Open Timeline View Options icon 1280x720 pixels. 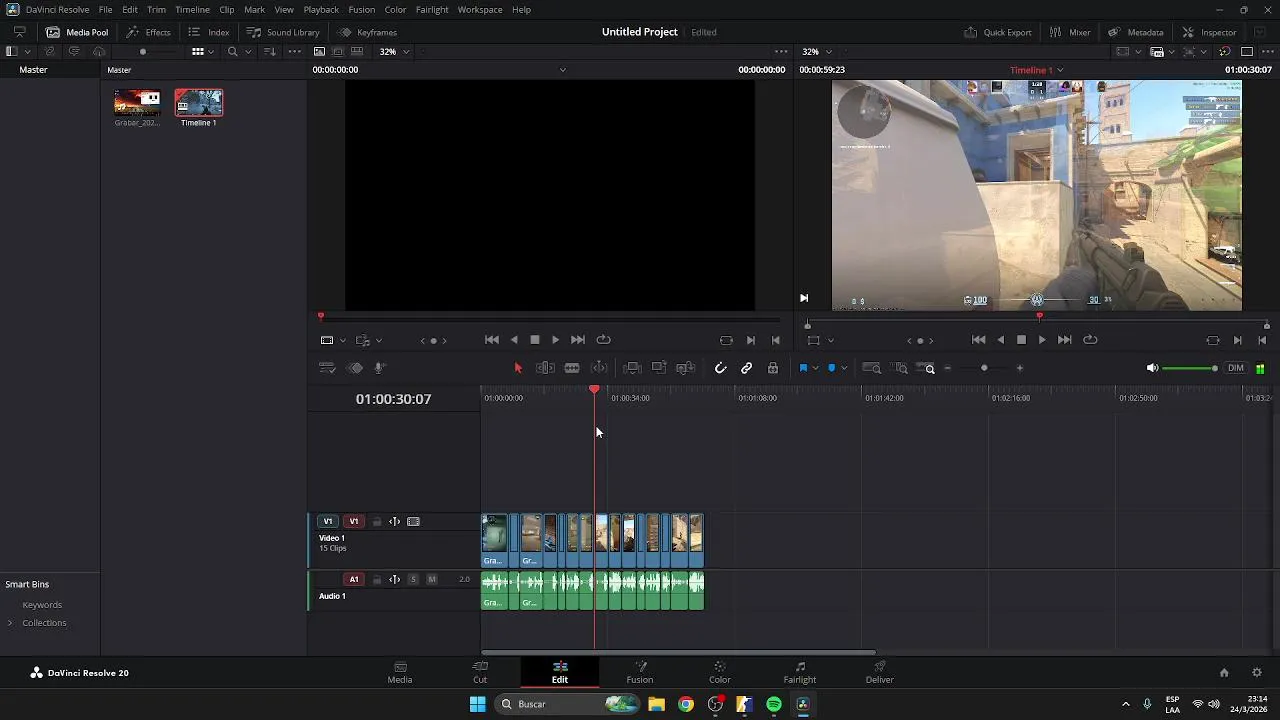(x=327, y=368)
